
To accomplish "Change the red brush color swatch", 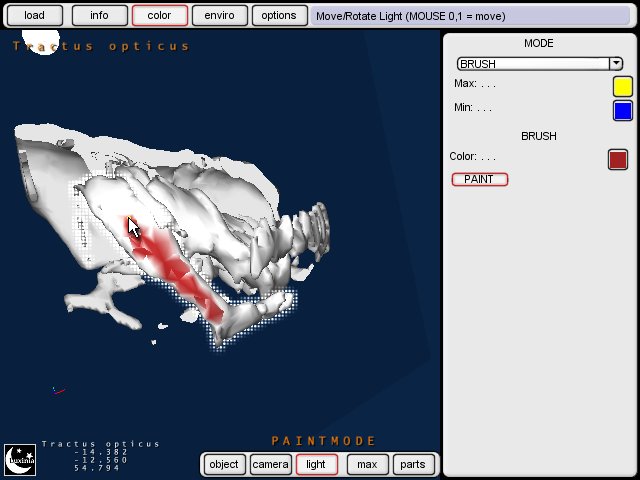I will click(x=618, y=159).
